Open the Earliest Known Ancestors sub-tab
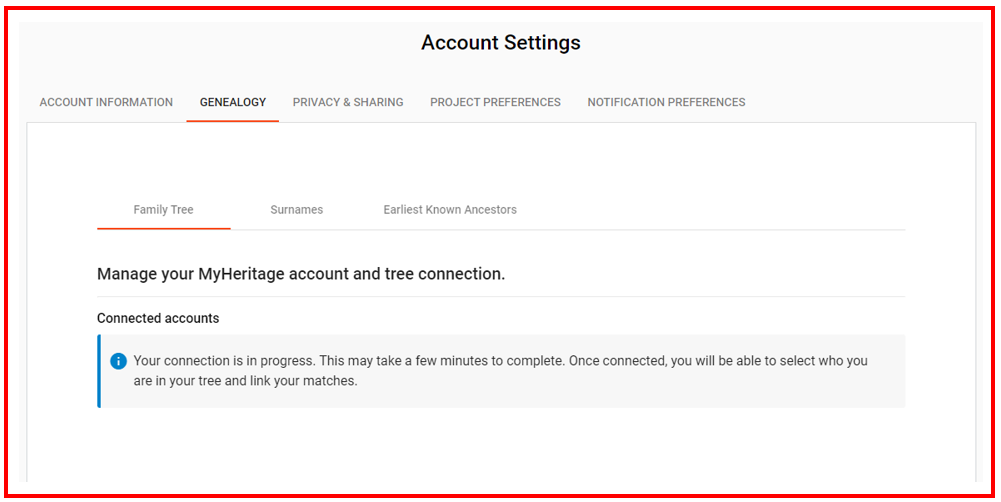The width and height of the screenshot is (1001, 502). tap(450, 210)
